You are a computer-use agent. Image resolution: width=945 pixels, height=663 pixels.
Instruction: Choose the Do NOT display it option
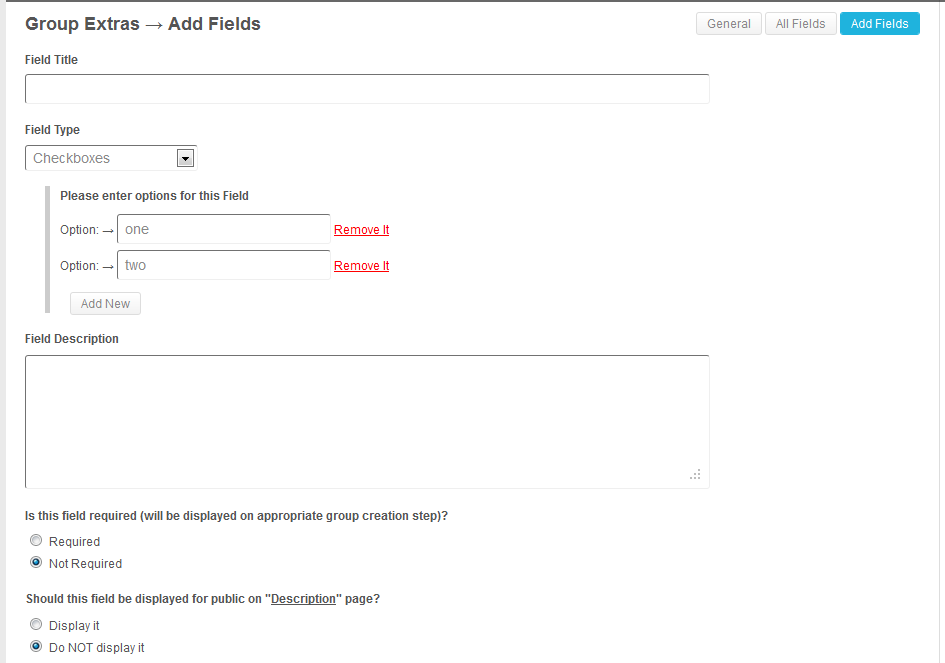[x=36, y=647]
